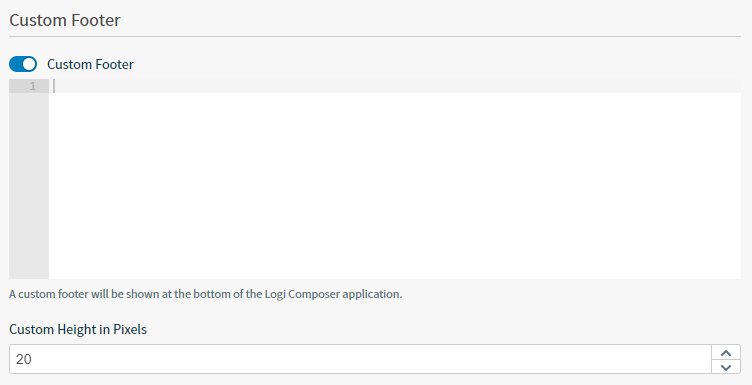
Task: Focus the Custom Height in Pixels field
Action: click(360, 359)
